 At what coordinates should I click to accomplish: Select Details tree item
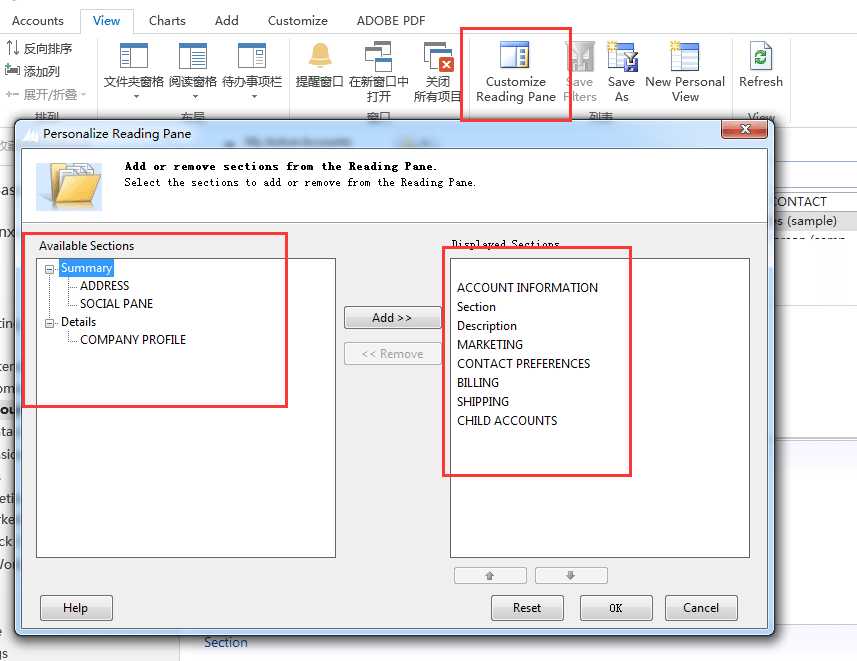pos(78,322)
